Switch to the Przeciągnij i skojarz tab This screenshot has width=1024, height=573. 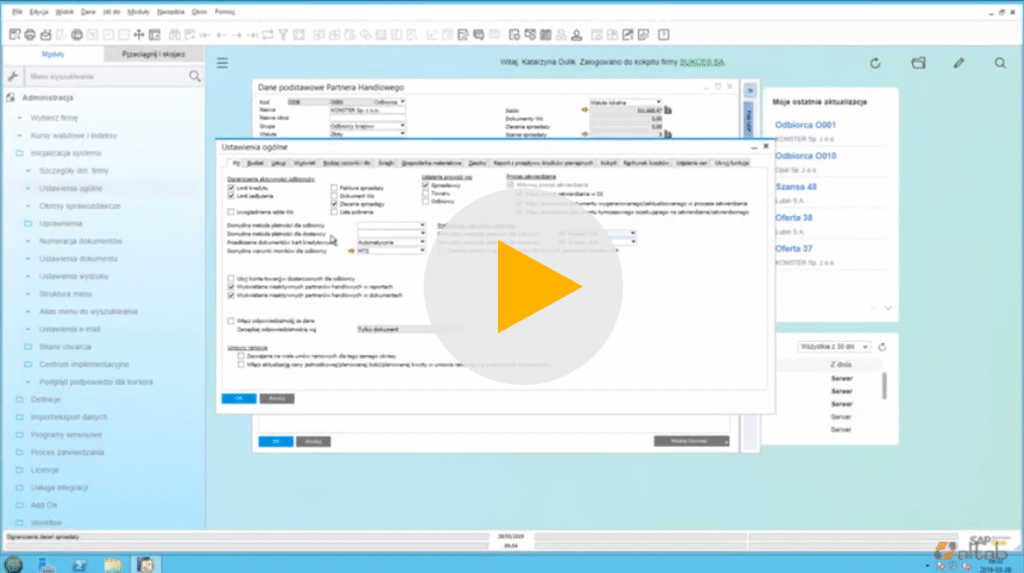[x=154, y=54]
